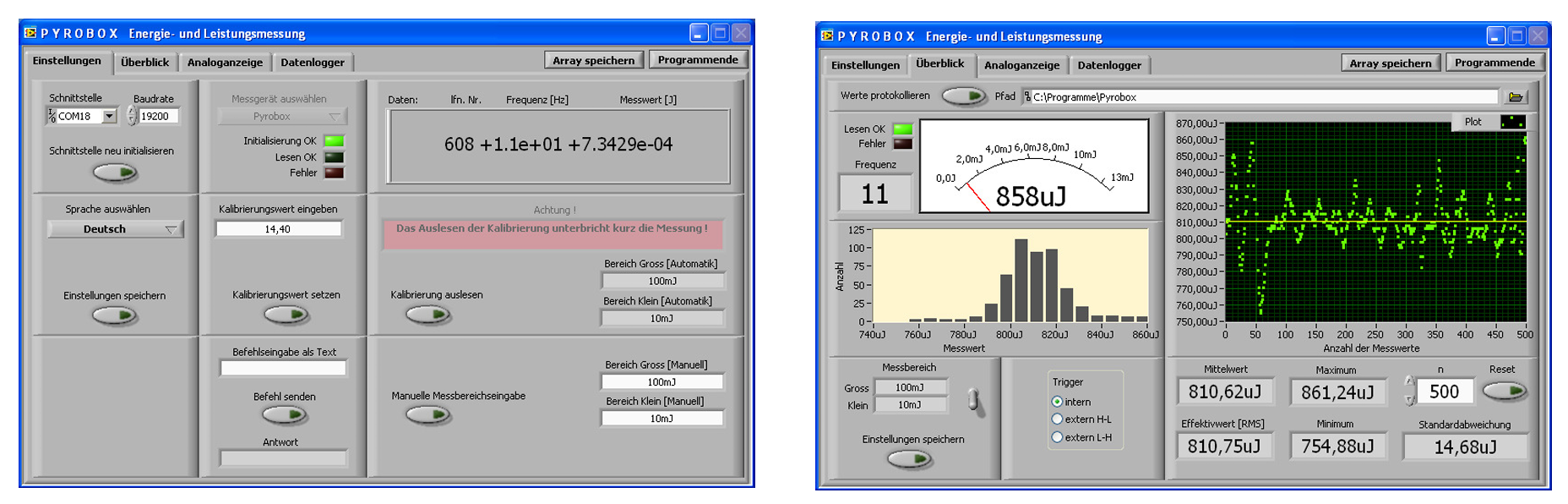Click Programmende in the right window

pyautogui.click(x=1494, y=63)
